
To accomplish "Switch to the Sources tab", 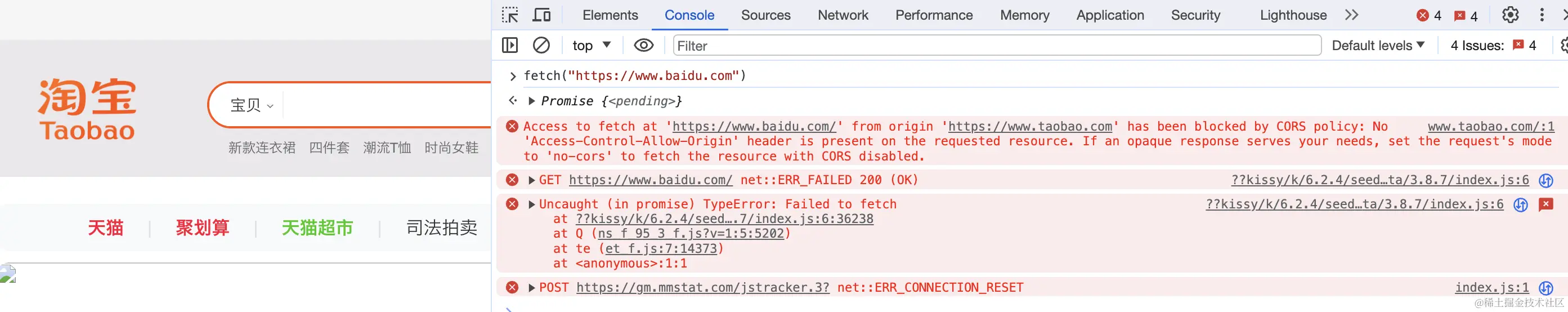I will click(x=765, y=15).
